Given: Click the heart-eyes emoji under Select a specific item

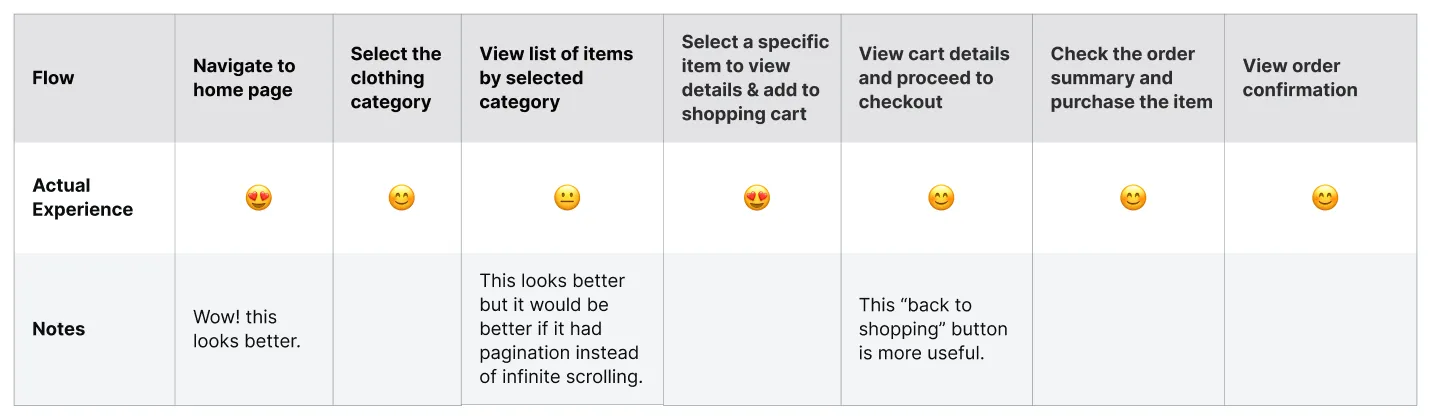Looking at the screenshot, I should tap(757, 198).
